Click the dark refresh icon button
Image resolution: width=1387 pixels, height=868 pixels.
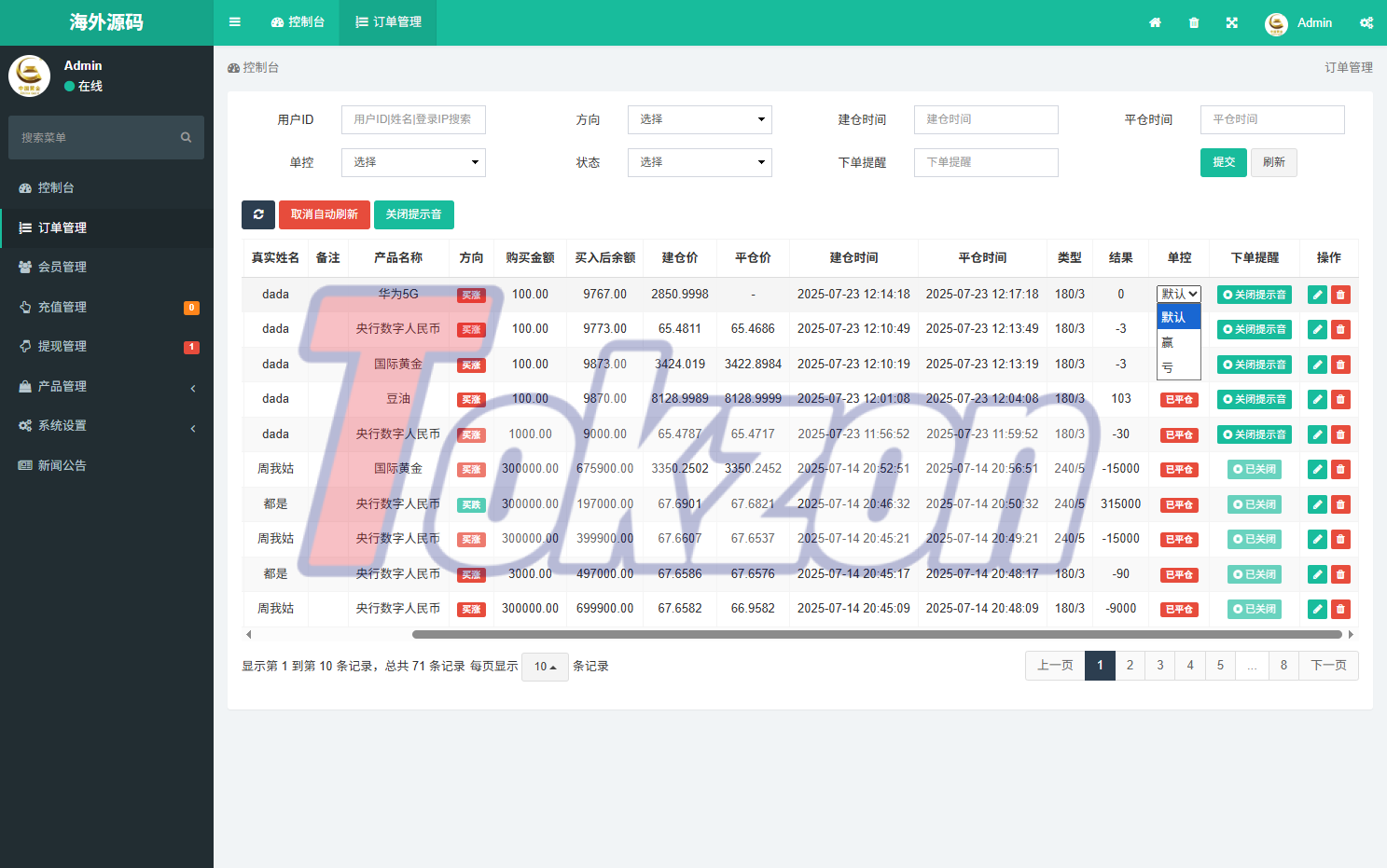click(x=258, y=214)
